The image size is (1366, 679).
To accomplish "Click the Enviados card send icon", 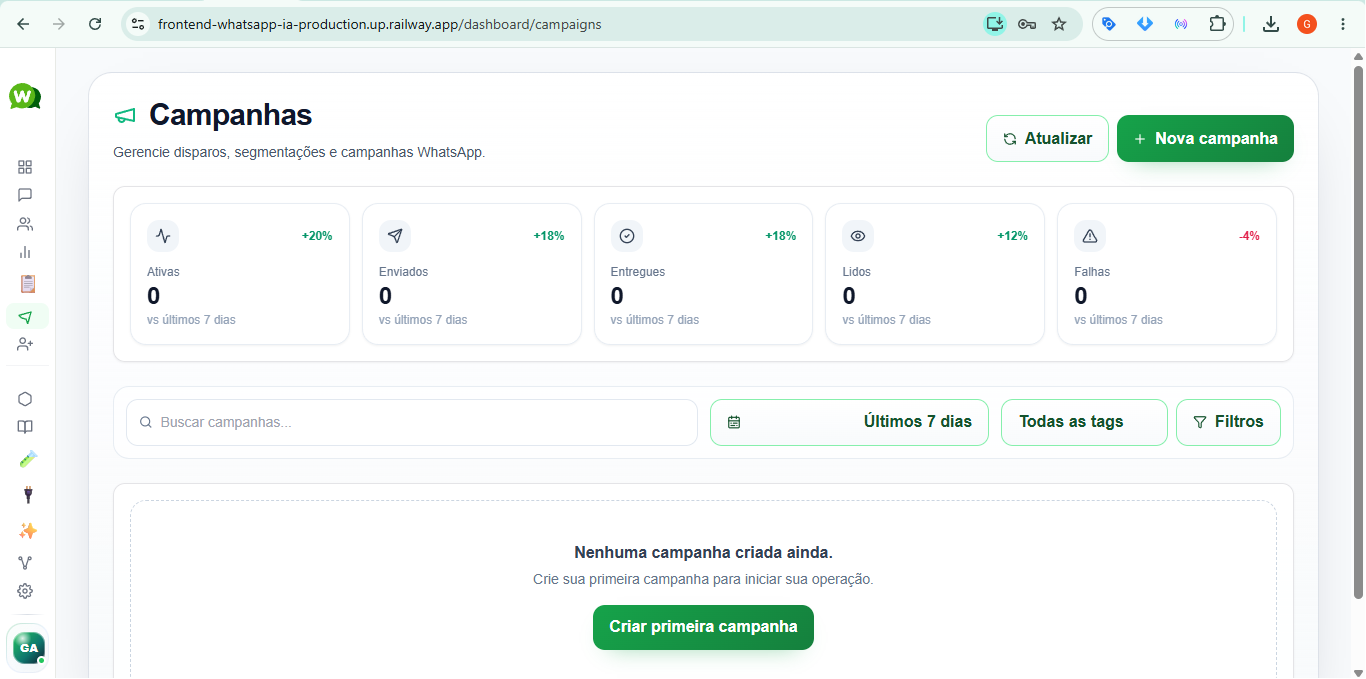I will (395, 236).
